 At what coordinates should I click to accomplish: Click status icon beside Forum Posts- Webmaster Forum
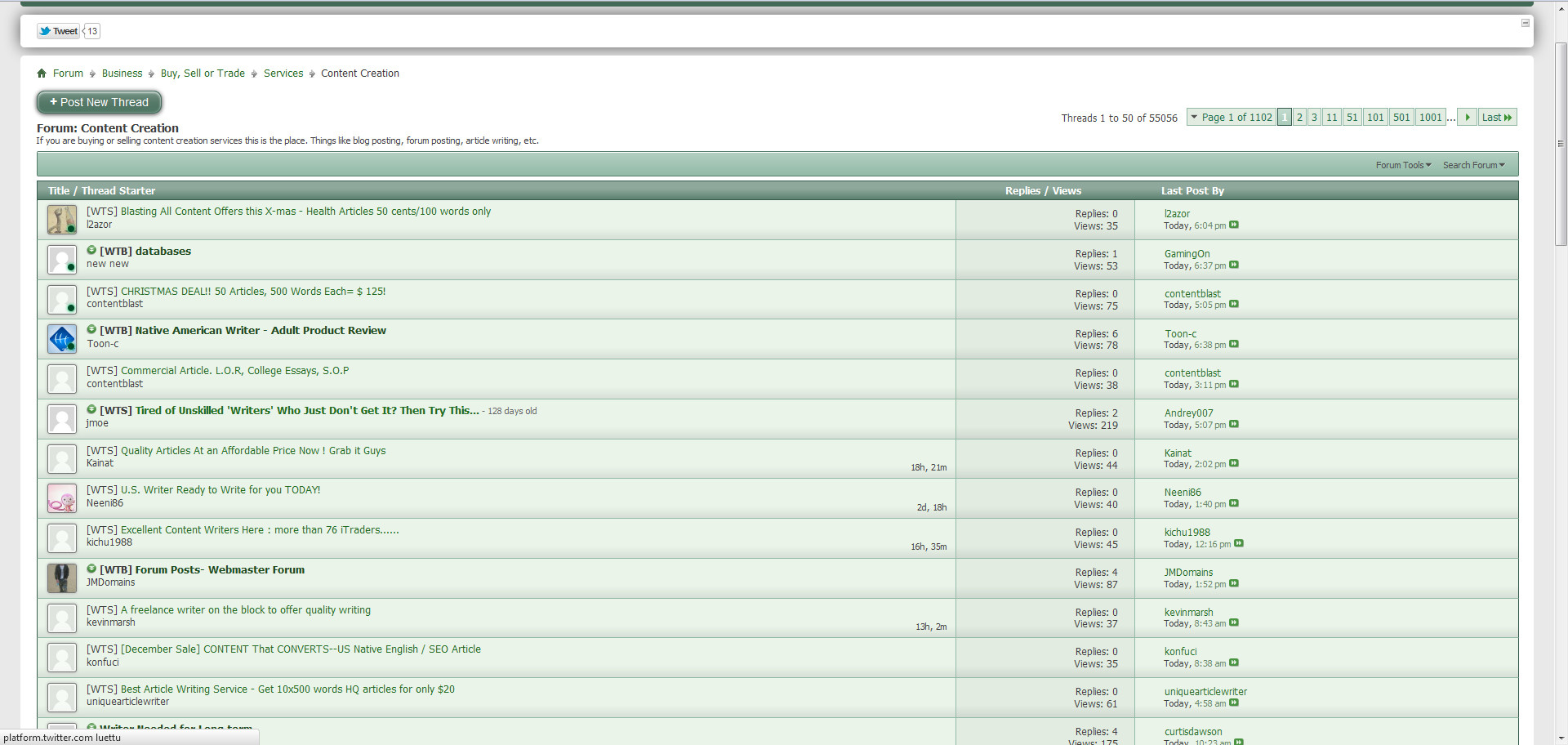click(x=91, y=569)
